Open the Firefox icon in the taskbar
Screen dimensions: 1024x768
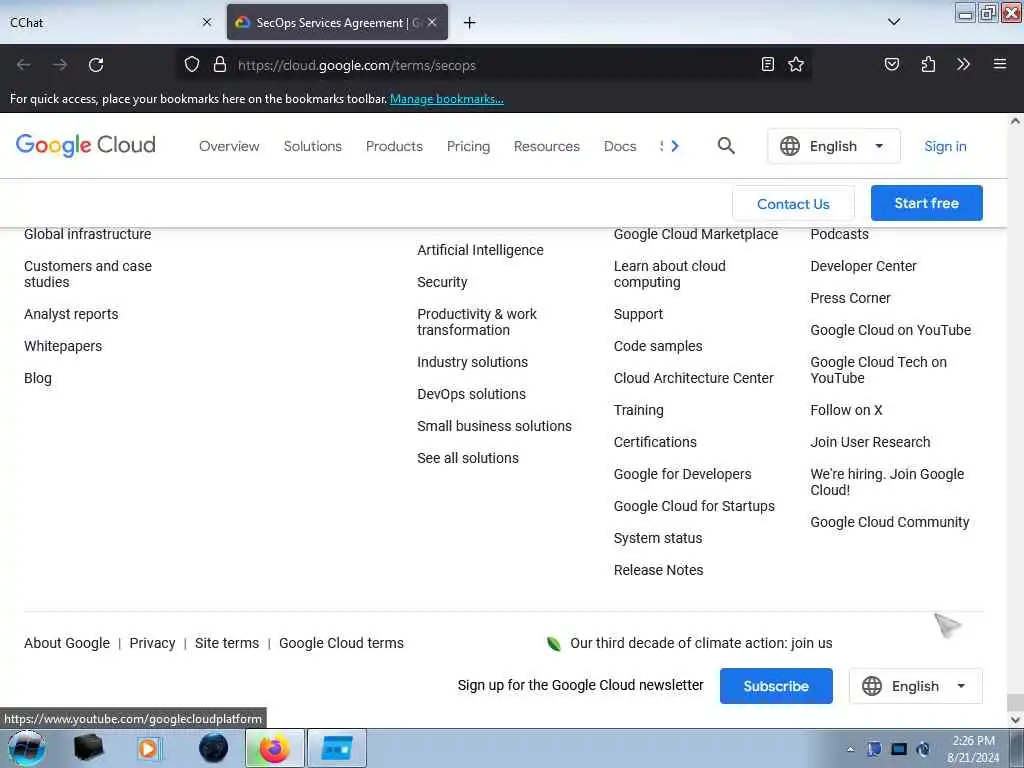(274, 748)
